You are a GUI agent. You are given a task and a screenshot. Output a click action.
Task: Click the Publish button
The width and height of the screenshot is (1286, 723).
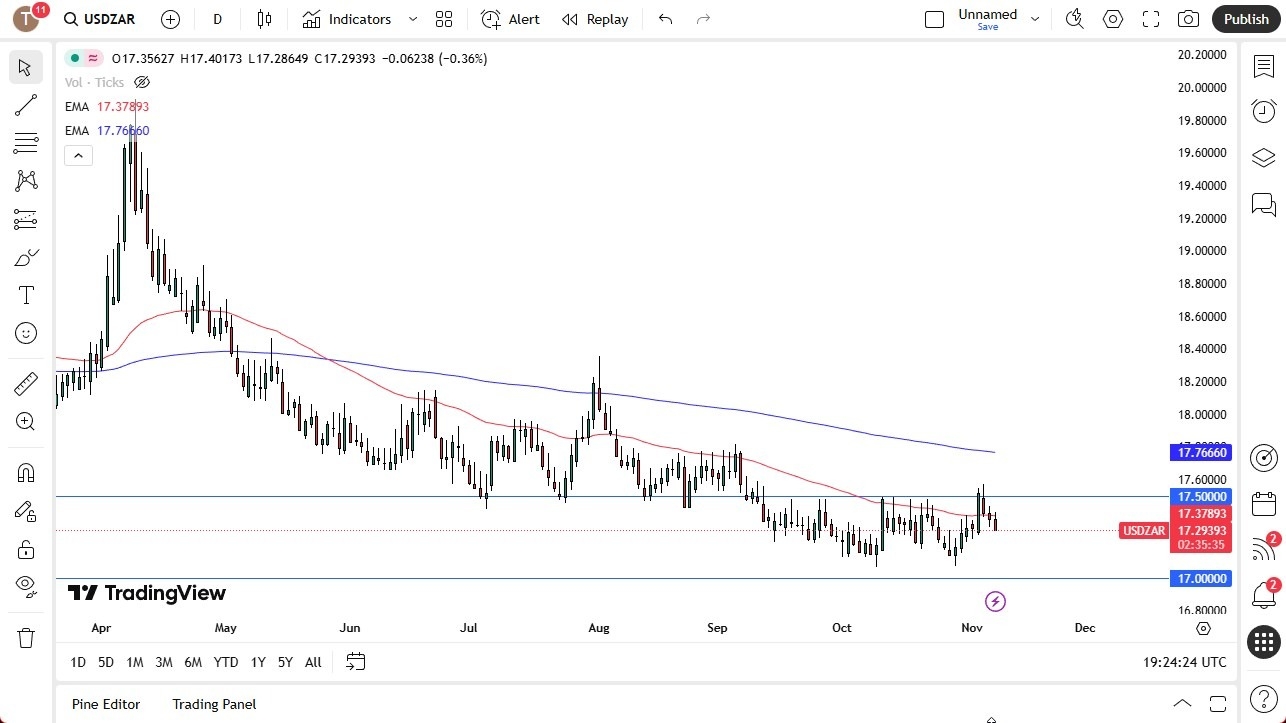pyautogui.click(x=1245, y=18)
